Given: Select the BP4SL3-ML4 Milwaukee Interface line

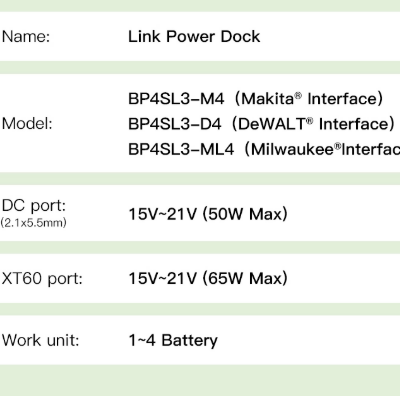Looking at the screenshot, I should coord(264,149).
